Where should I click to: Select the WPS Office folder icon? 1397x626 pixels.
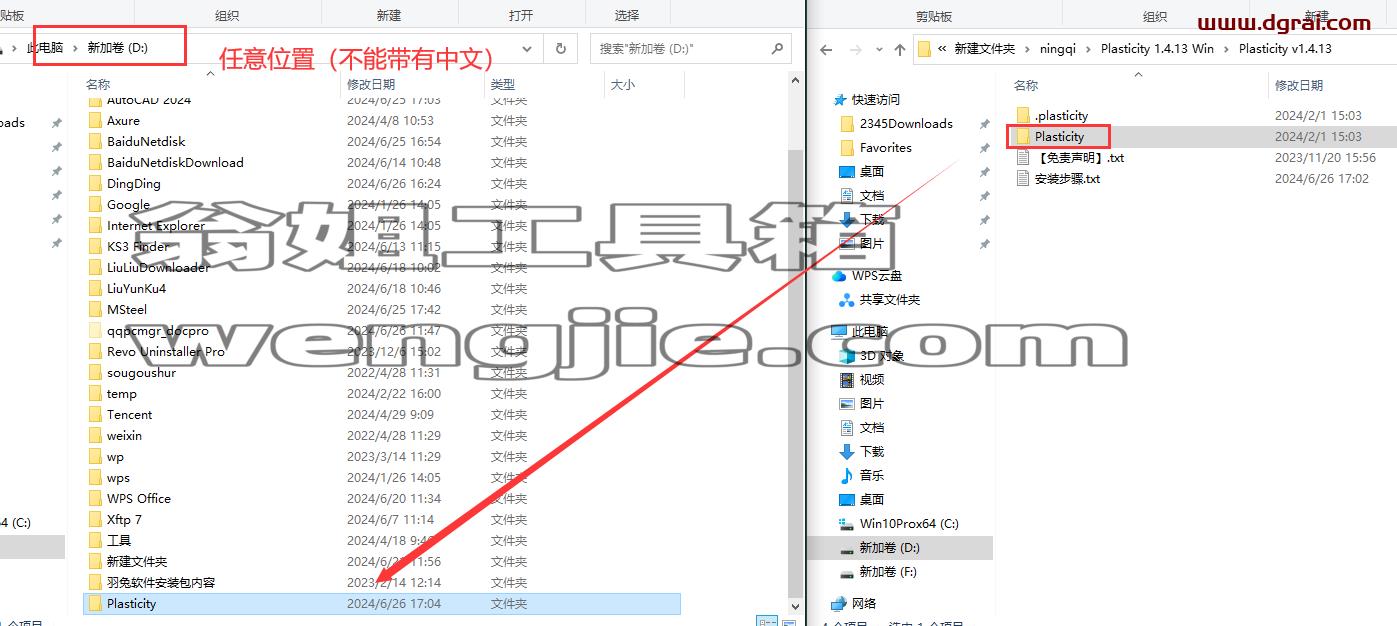pos(95,498)
